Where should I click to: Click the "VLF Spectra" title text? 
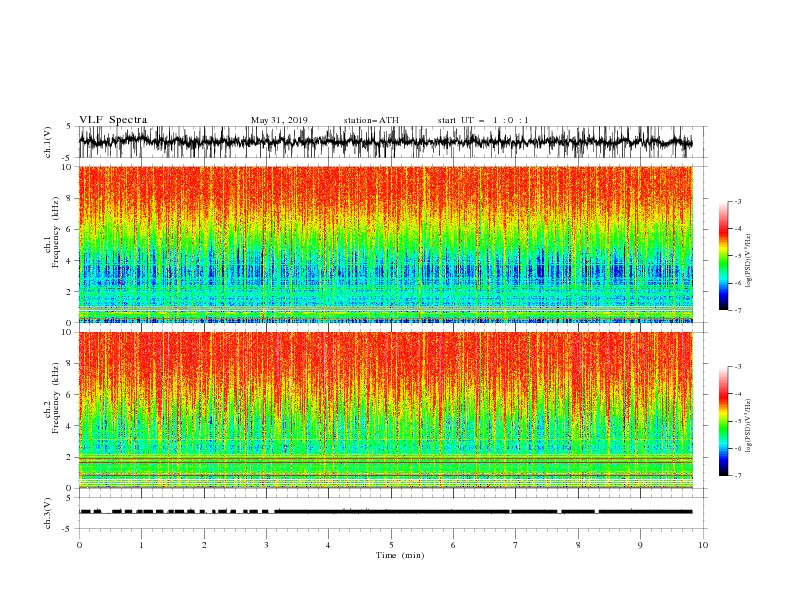pos(113,120)
